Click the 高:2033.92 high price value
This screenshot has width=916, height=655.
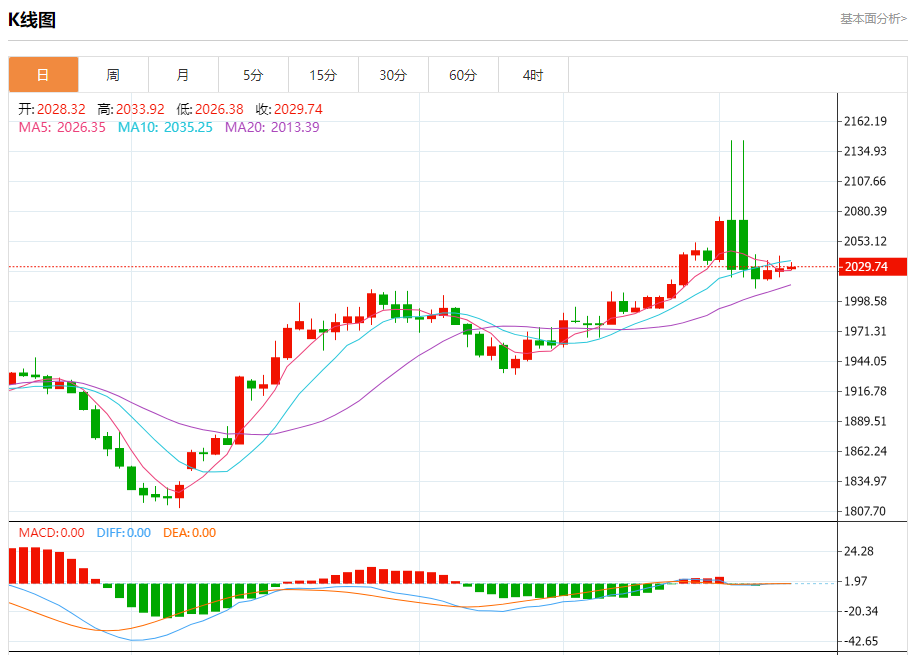131,109
